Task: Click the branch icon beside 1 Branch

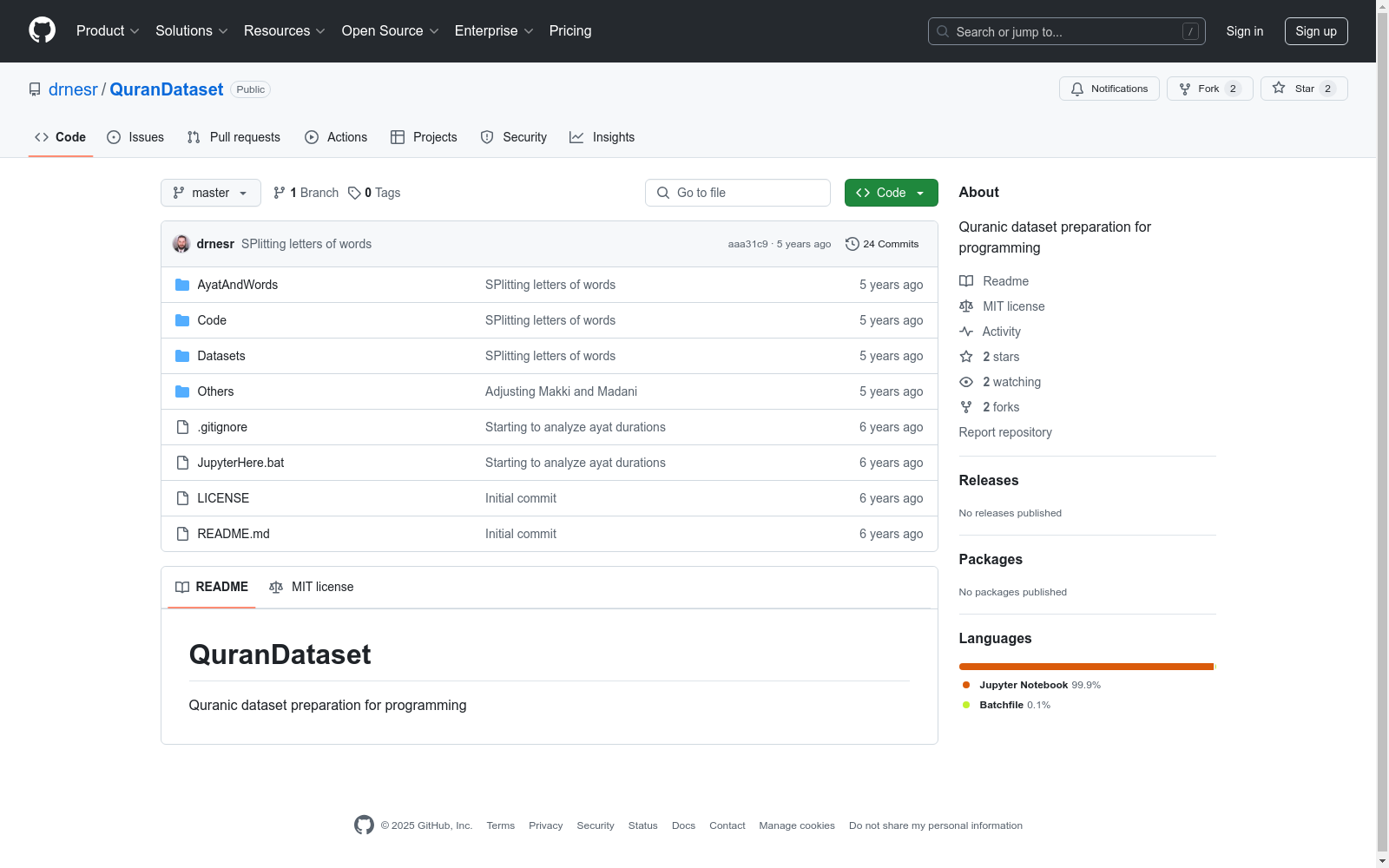Action: pos(280,193)
